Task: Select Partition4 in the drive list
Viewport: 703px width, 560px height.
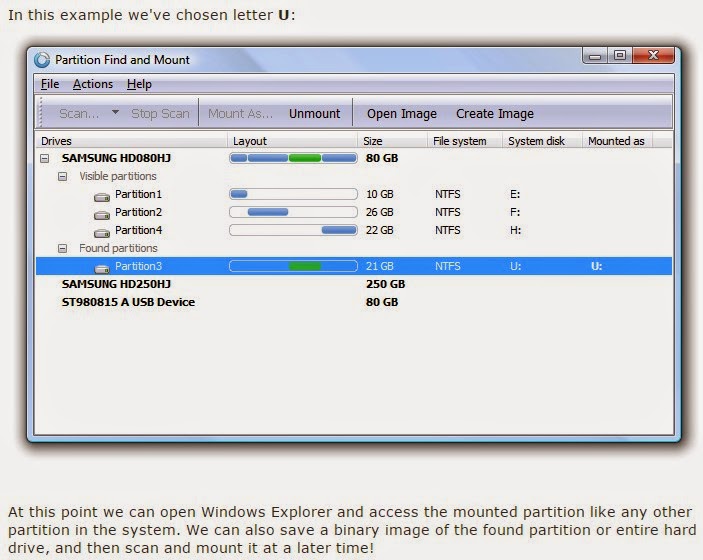Action: pyautogui.click(x=138, y=230)
